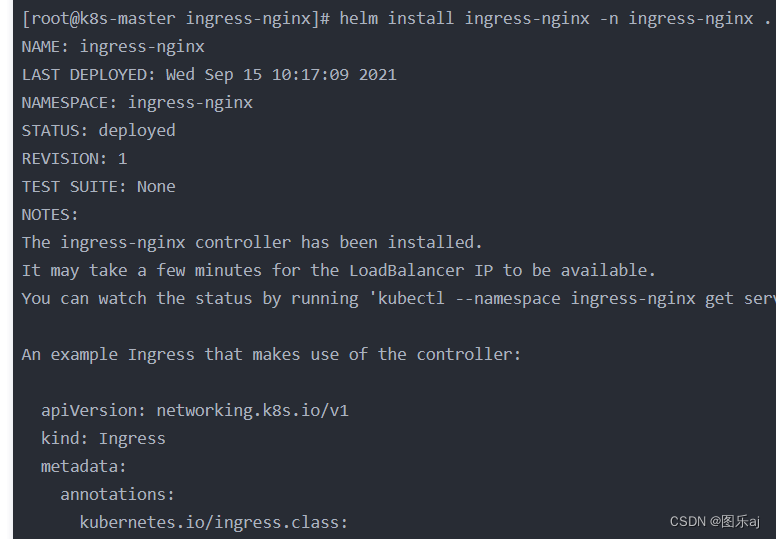Click the CSDN @图乐aj watermark
The image size is (776, 539).
point(715,522)
